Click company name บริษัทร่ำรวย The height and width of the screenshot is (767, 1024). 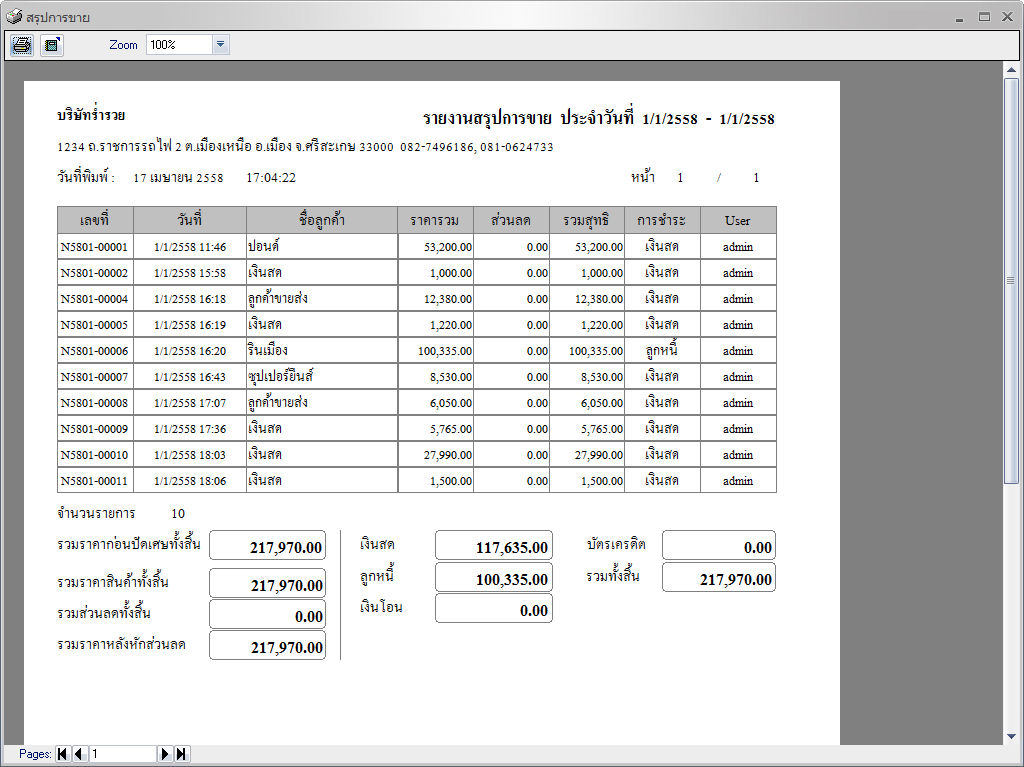click(91, 116)
